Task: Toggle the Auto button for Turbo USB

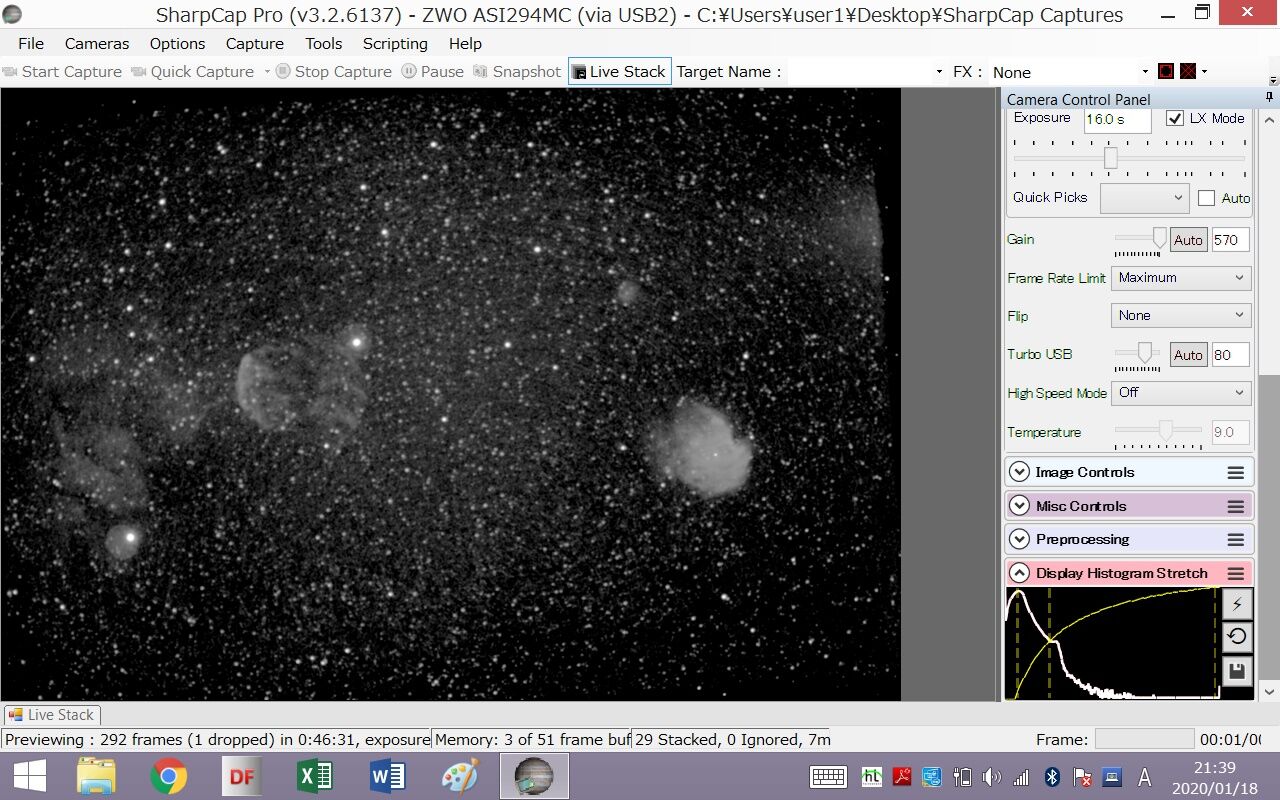Action: click(1188, 355)
